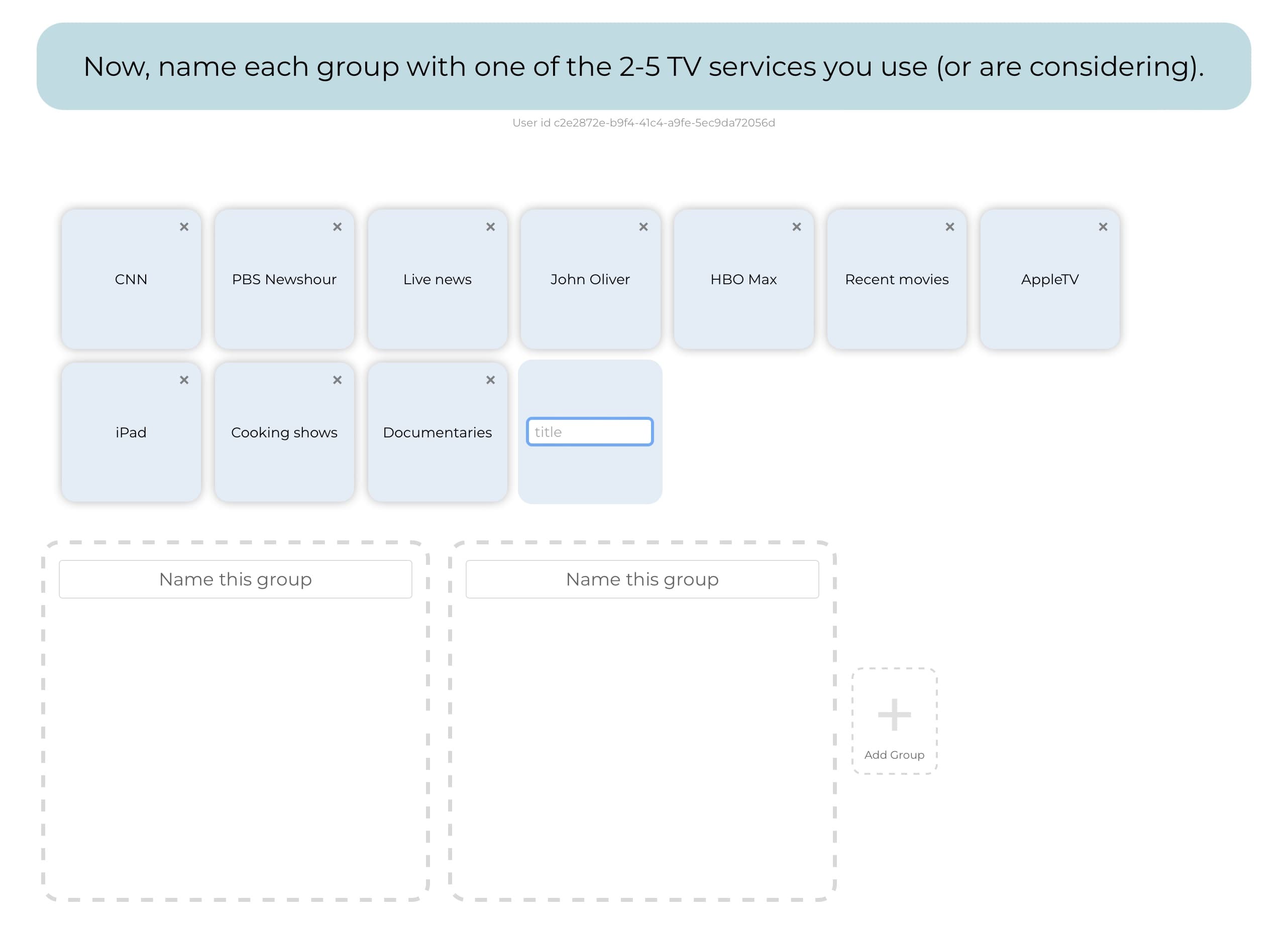
Task: Click the title input on the untitled card
Action: (x=591, y=431)
